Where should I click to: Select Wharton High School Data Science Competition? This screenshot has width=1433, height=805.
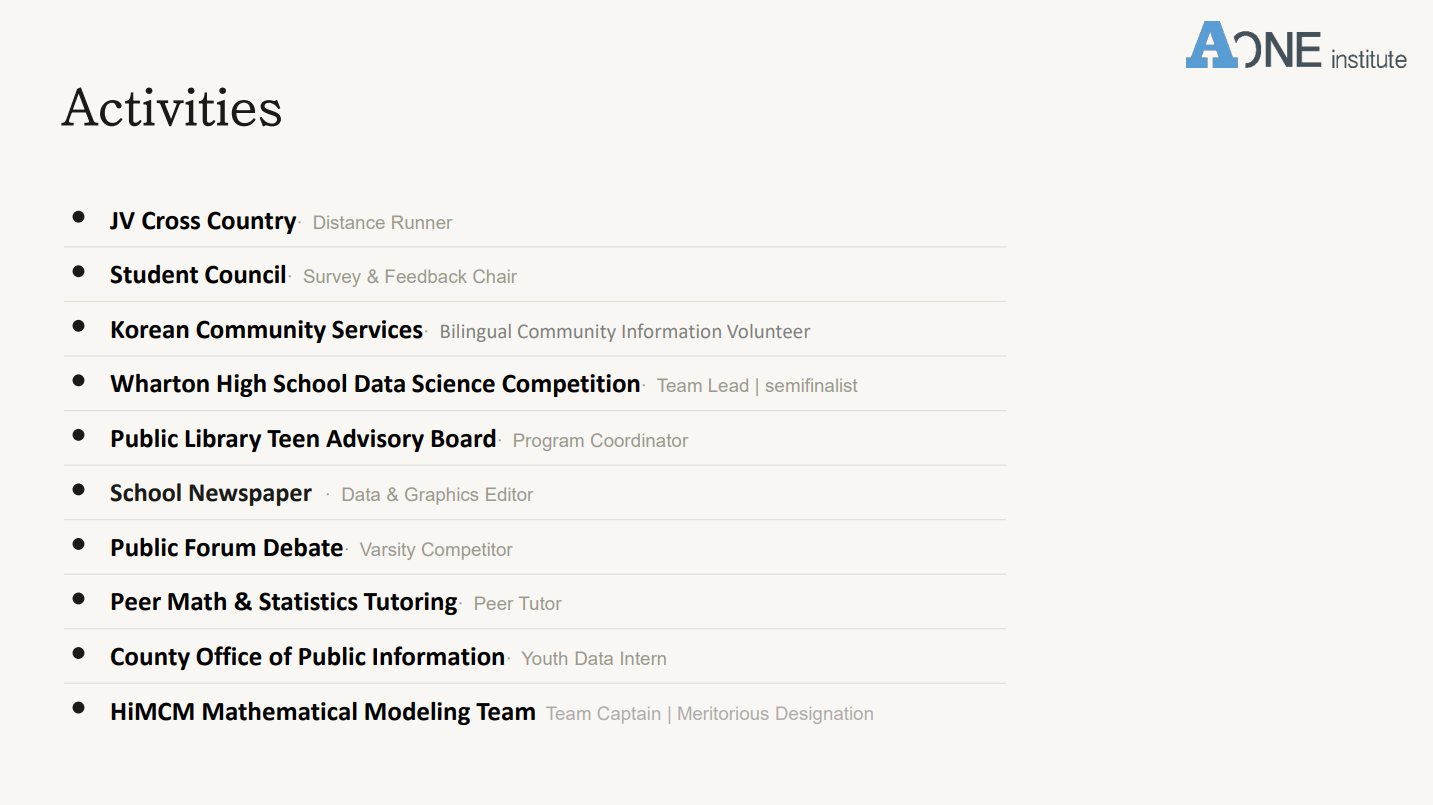pos(375,384)
